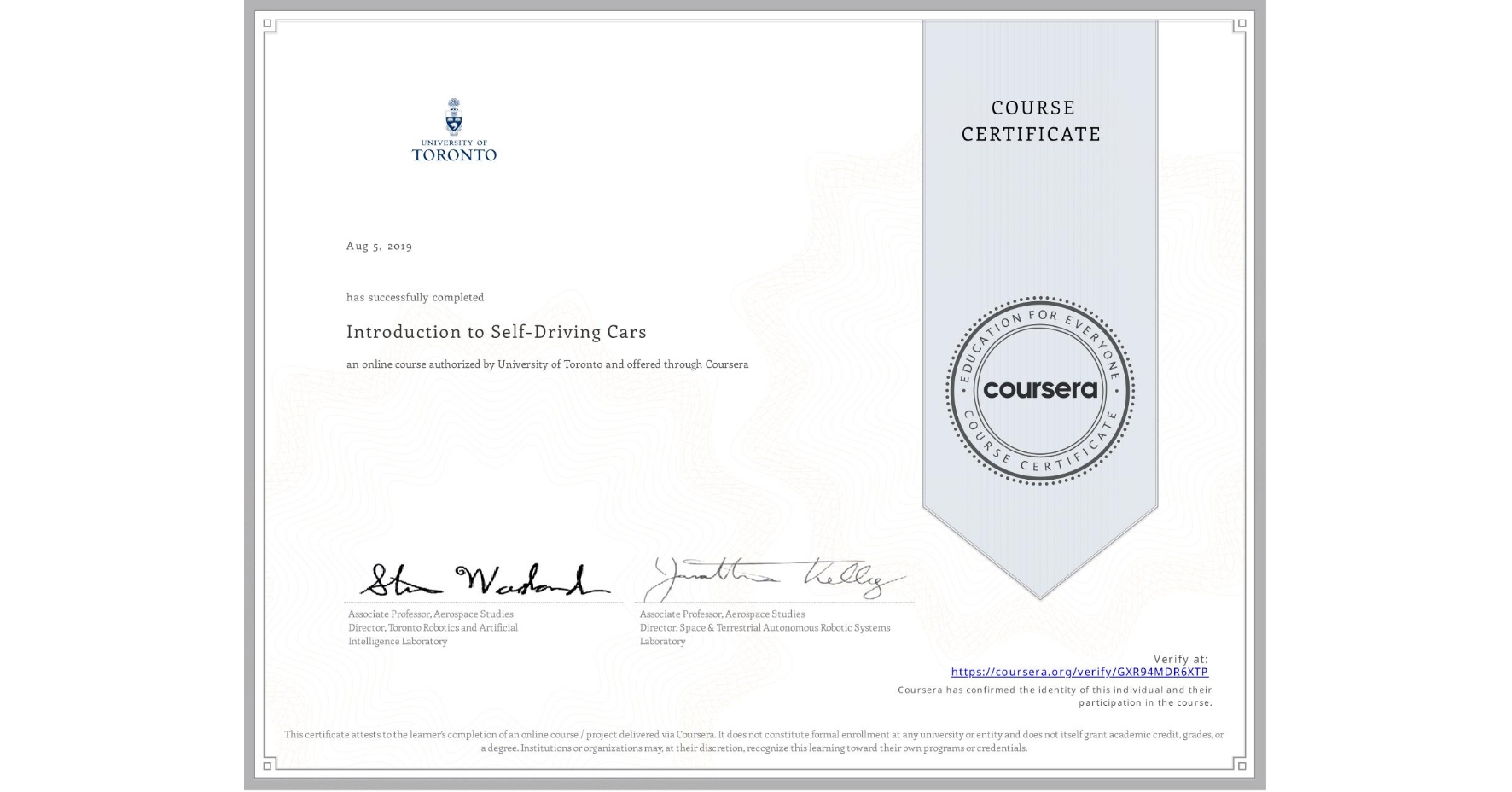Select 'Intelligence Laboratory' text under left signature
The image size is (1512, 792).
coord(398,641)
